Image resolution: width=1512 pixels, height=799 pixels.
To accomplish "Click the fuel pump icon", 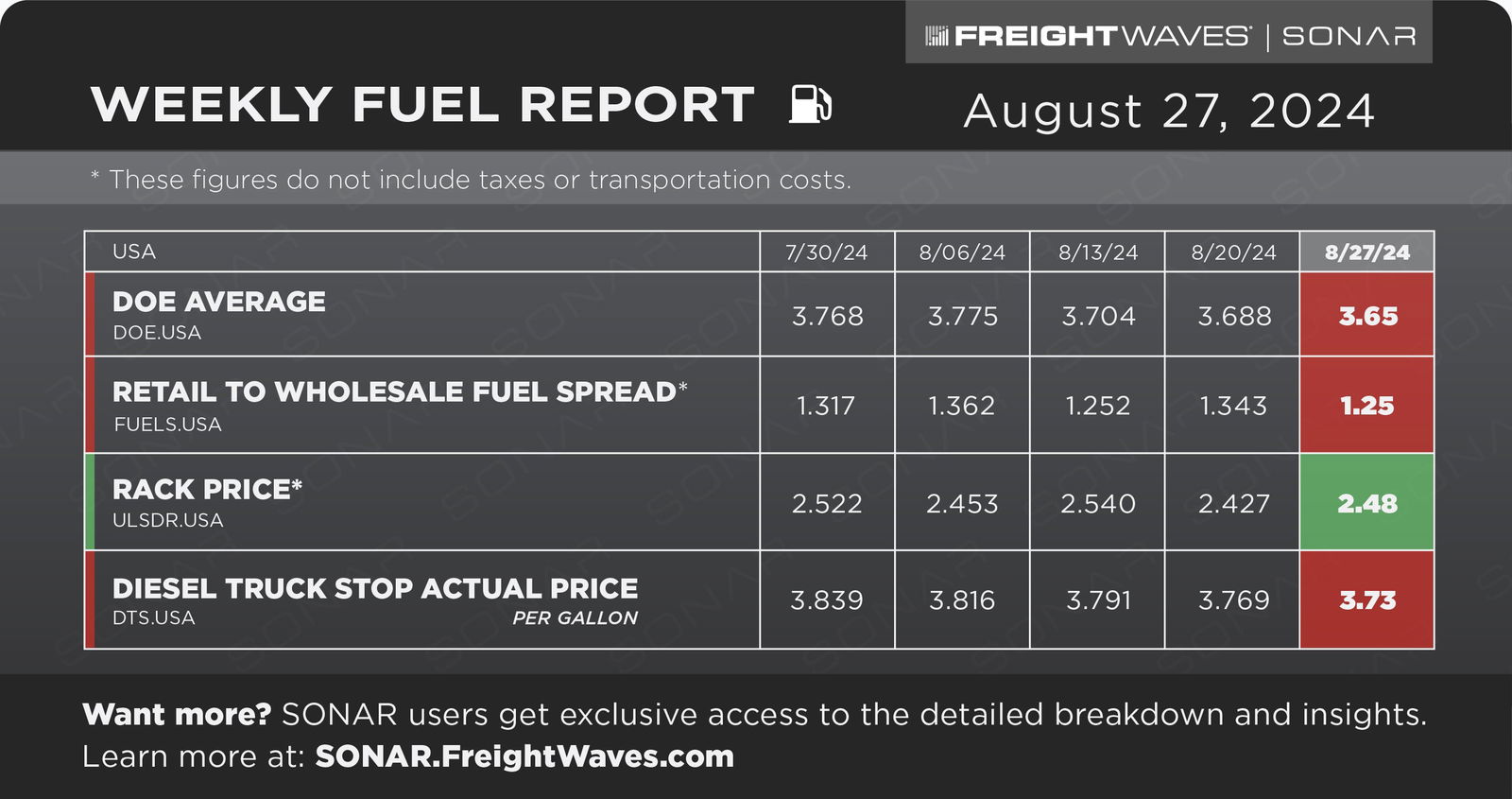I will click(810, 103).
